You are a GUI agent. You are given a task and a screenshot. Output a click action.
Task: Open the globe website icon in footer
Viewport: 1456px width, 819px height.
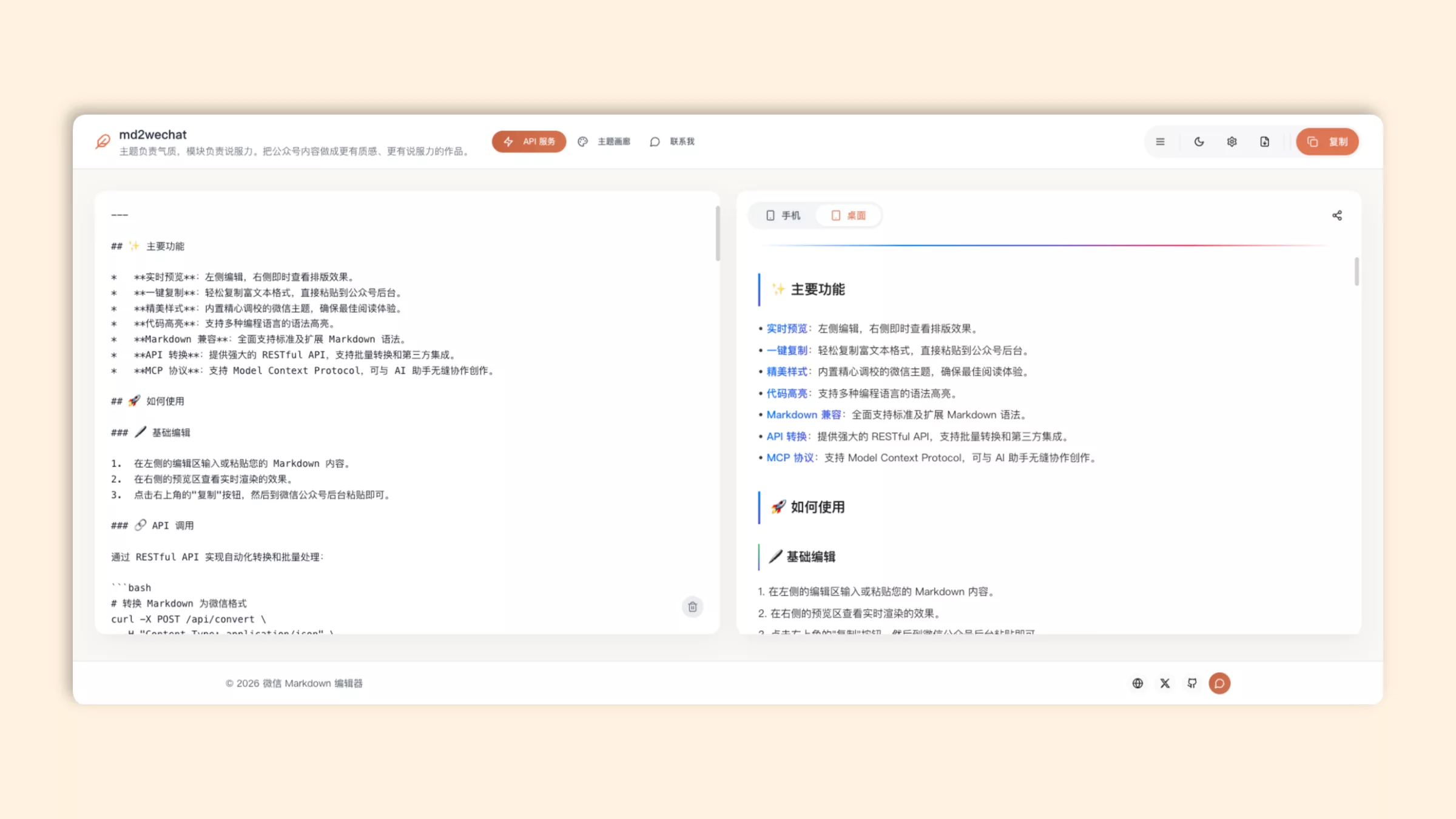(x=1137, y=683)
